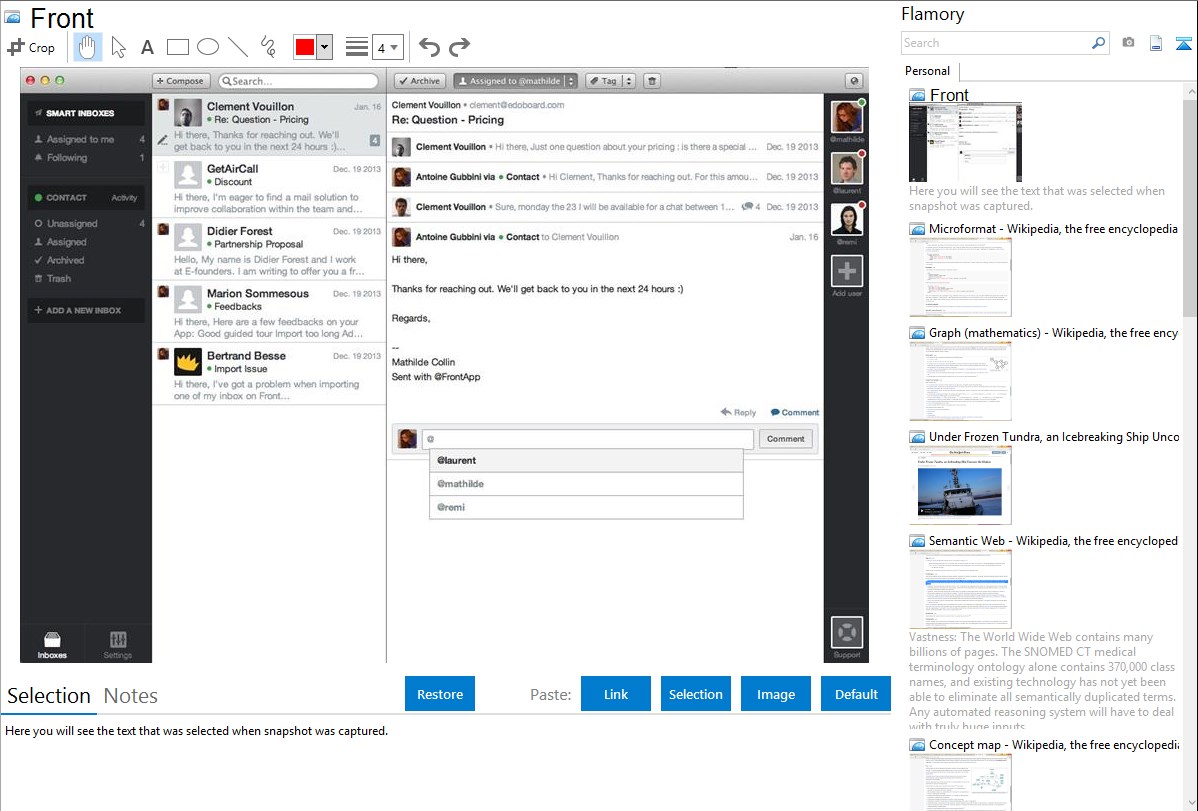Open the Front snapshot thumbnail

point(965,144)
